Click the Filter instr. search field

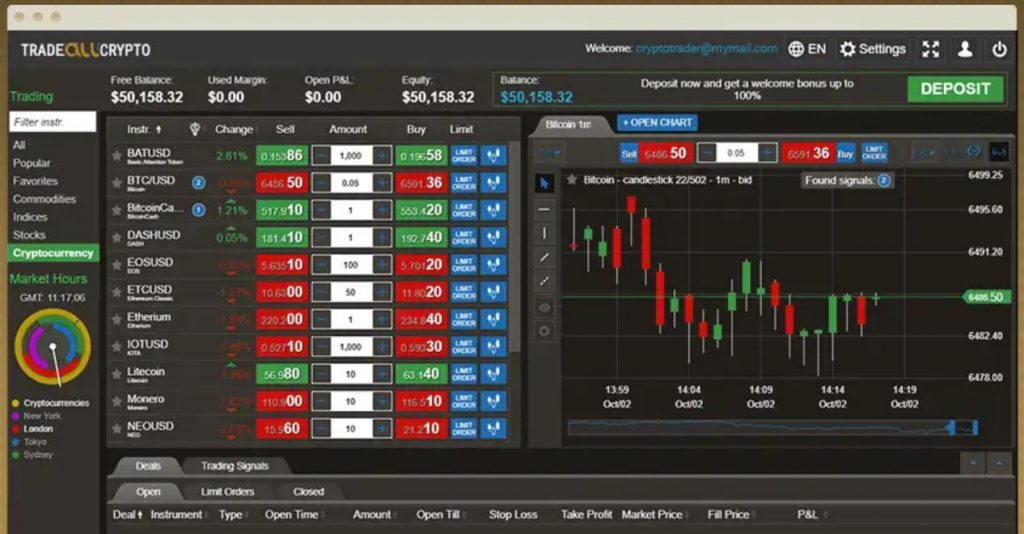click(x=53, y=122)
